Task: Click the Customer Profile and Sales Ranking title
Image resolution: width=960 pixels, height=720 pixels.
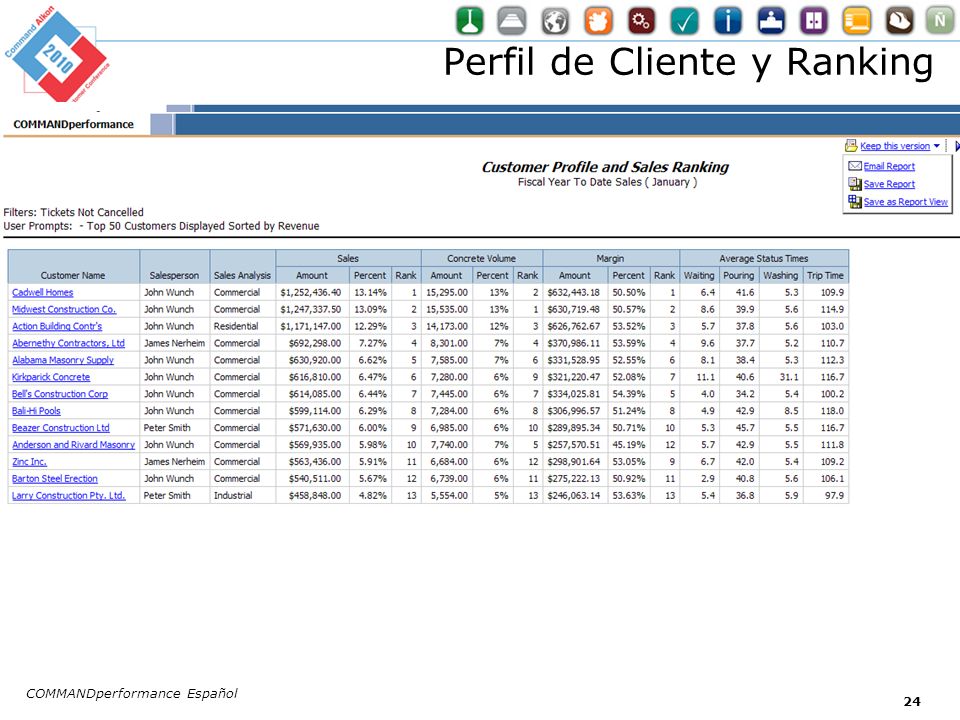Action: tap(605, 167)
